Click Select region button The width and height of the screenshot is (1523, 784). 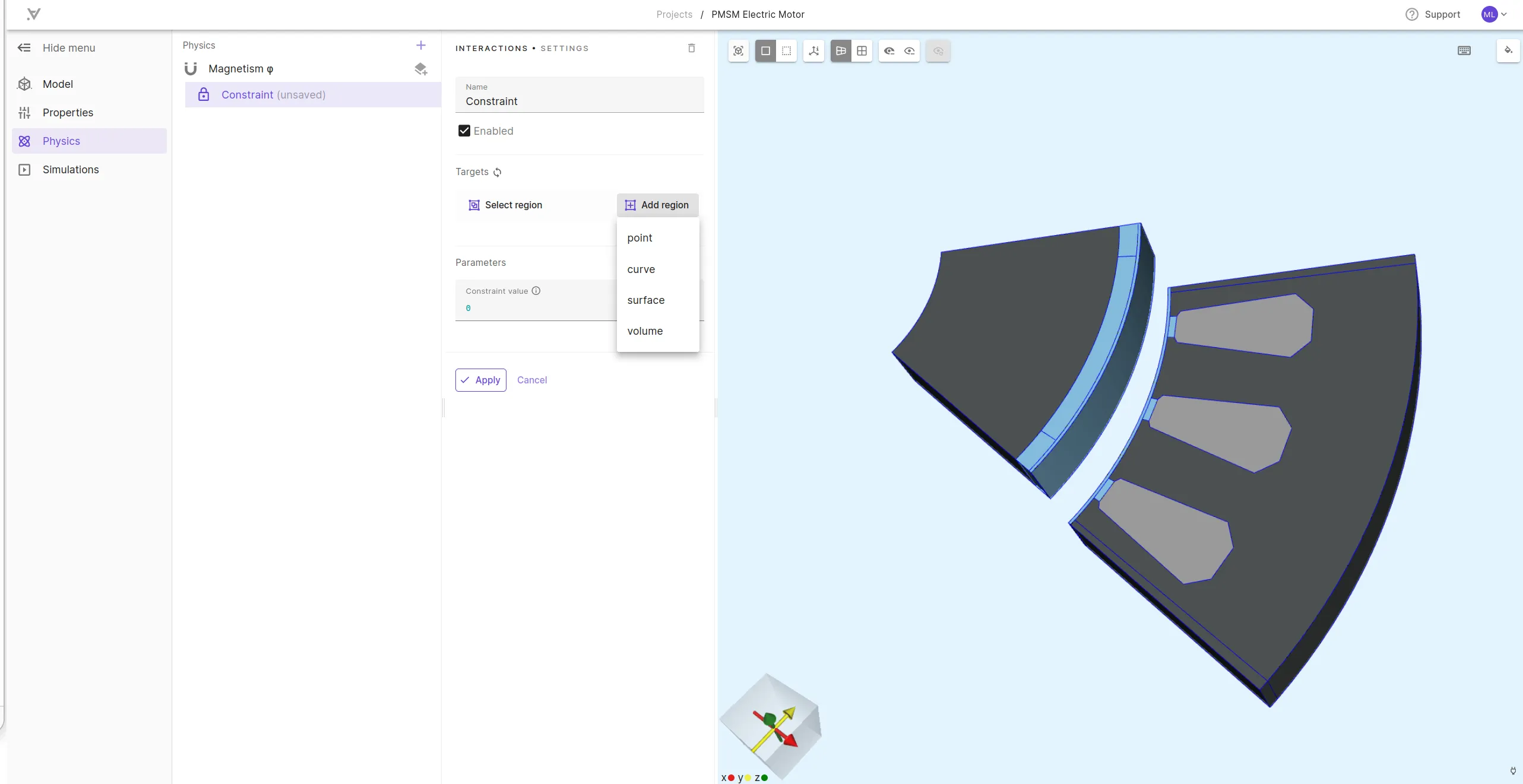coord(506,205)
